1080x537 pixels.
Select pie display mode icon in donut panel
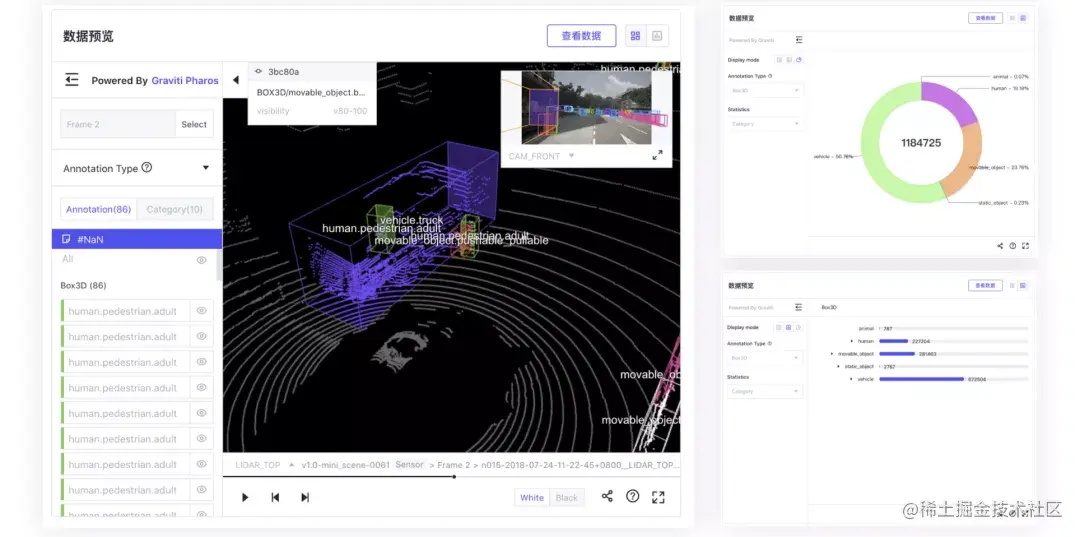point(799,60)
